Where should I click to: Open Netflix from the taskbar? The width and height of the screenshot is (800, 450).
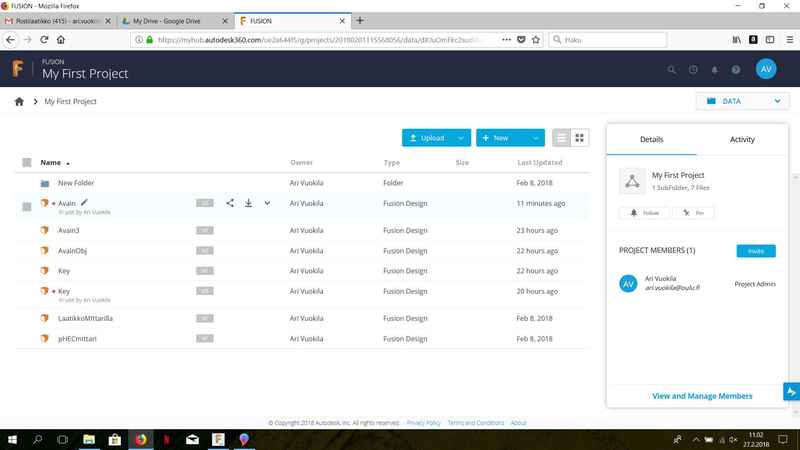click(166, 439)
